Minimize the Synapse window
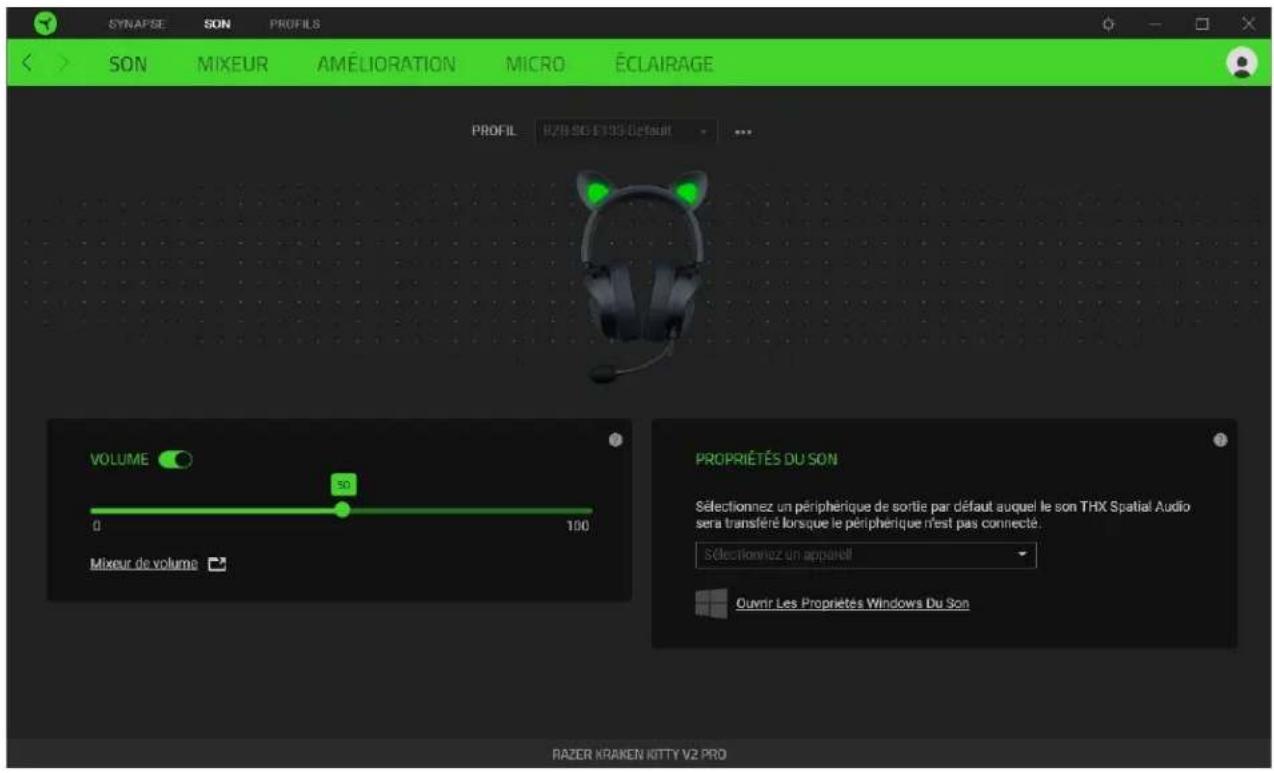This screenshot has width=1274, height=773. pyautogui.click(x=1155, y=23)
